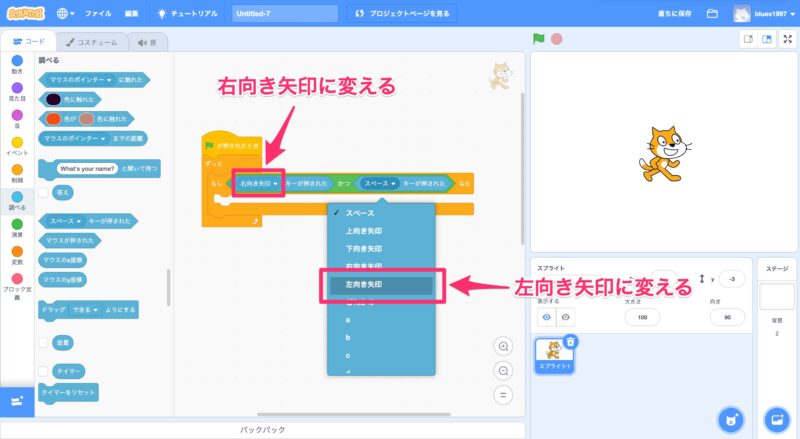
Task: Check the タイマー timer checkbox
Action: 42,370
